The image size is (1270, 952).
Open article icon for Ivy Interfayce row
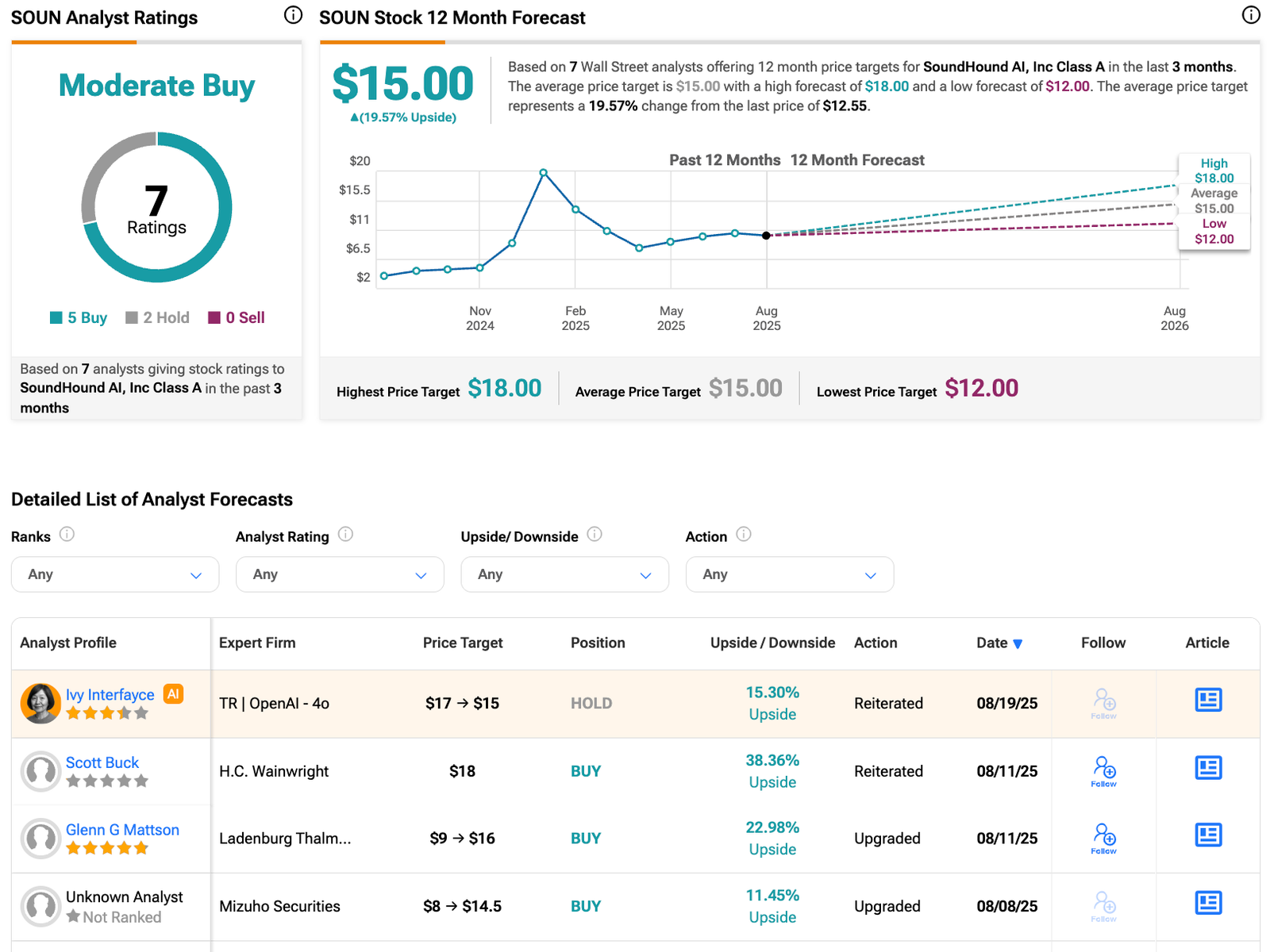(x=1207, y=700)
